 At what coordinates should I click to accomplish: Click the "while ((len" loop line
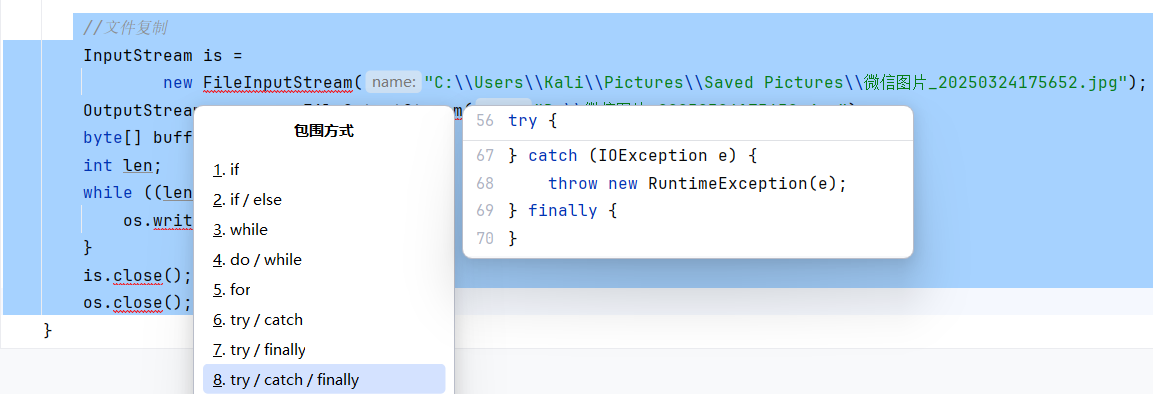(138, 193)
